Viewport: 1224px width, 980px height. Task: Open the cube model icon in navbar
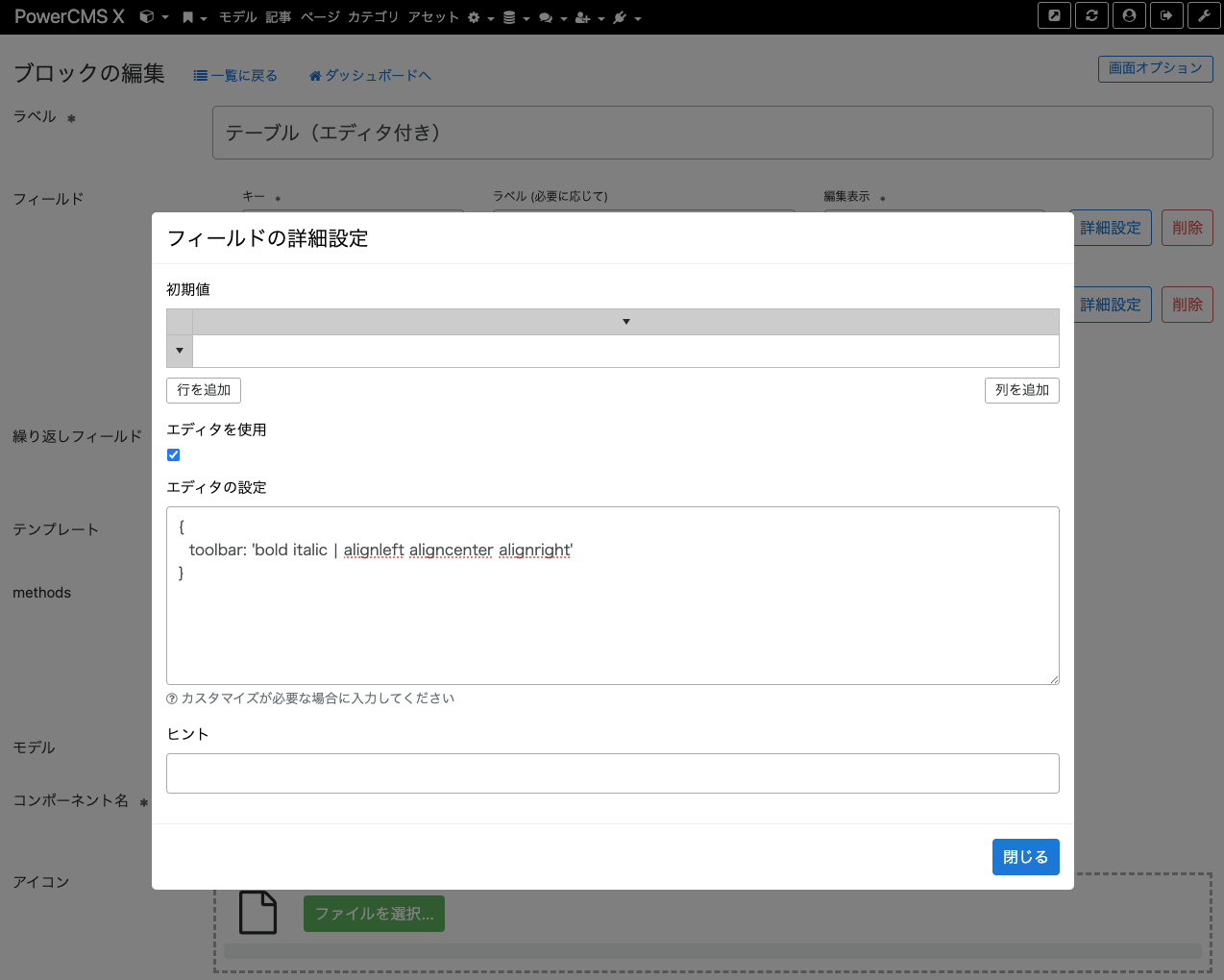146,15
